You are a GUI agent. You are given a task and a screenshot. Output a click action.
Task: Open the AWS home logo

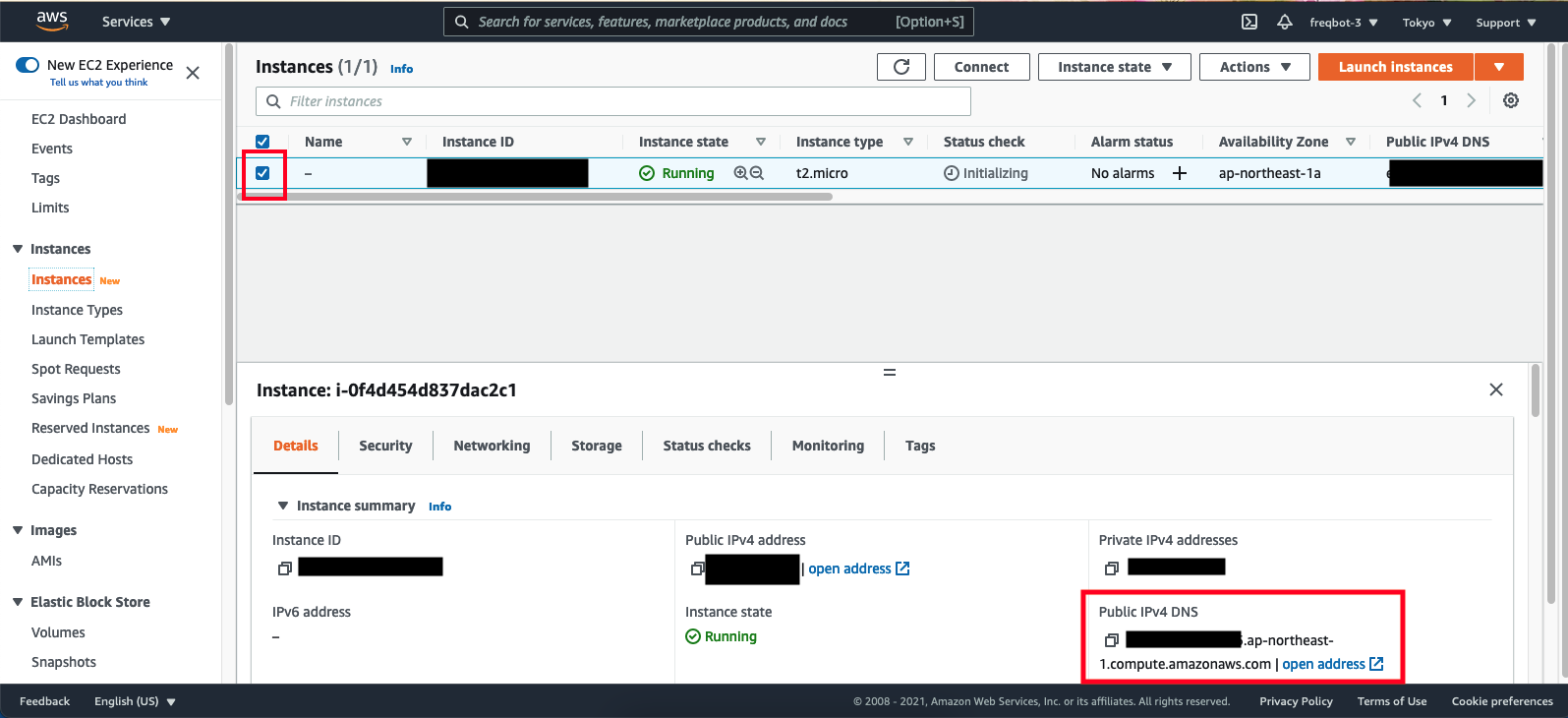(x=51, y=21)
